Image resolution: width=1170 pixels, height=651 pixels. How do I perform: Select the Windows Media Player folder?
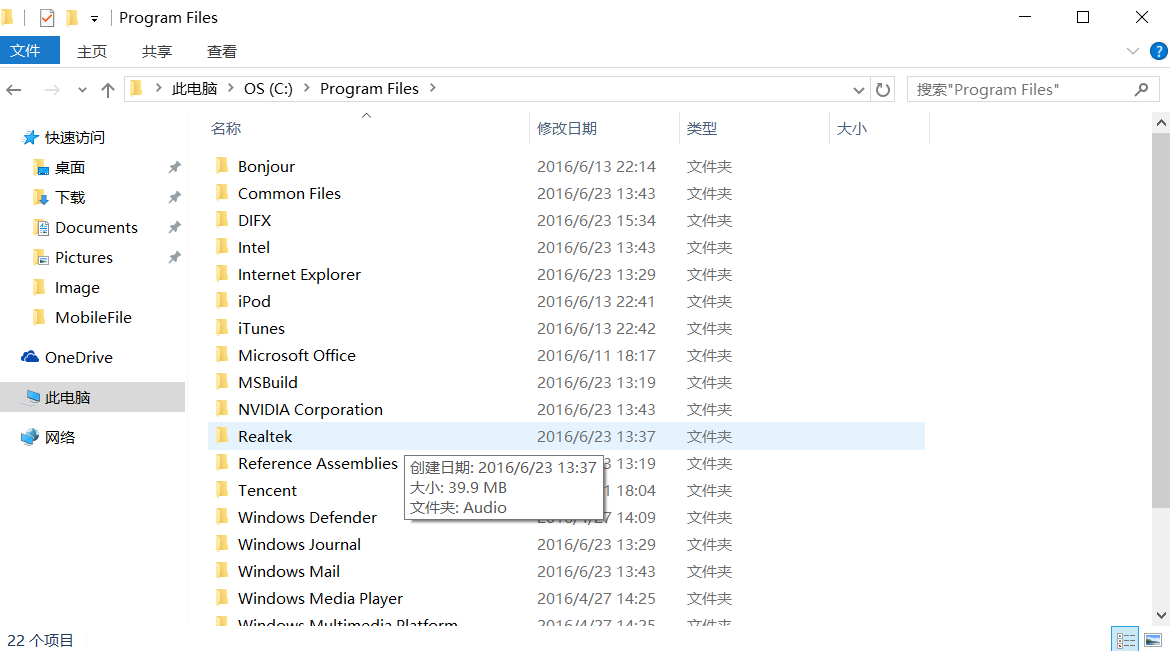319,599
